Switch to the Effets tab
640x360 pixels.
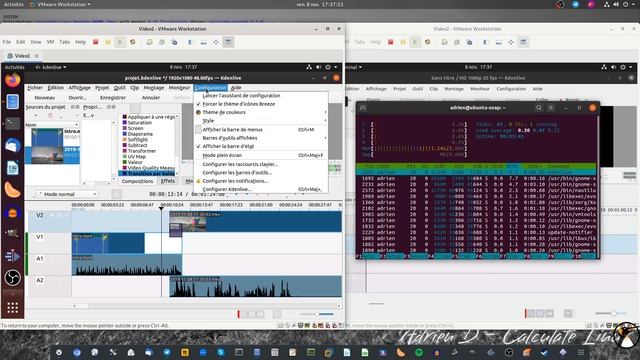pyautogui.click(x=168, y=181)
